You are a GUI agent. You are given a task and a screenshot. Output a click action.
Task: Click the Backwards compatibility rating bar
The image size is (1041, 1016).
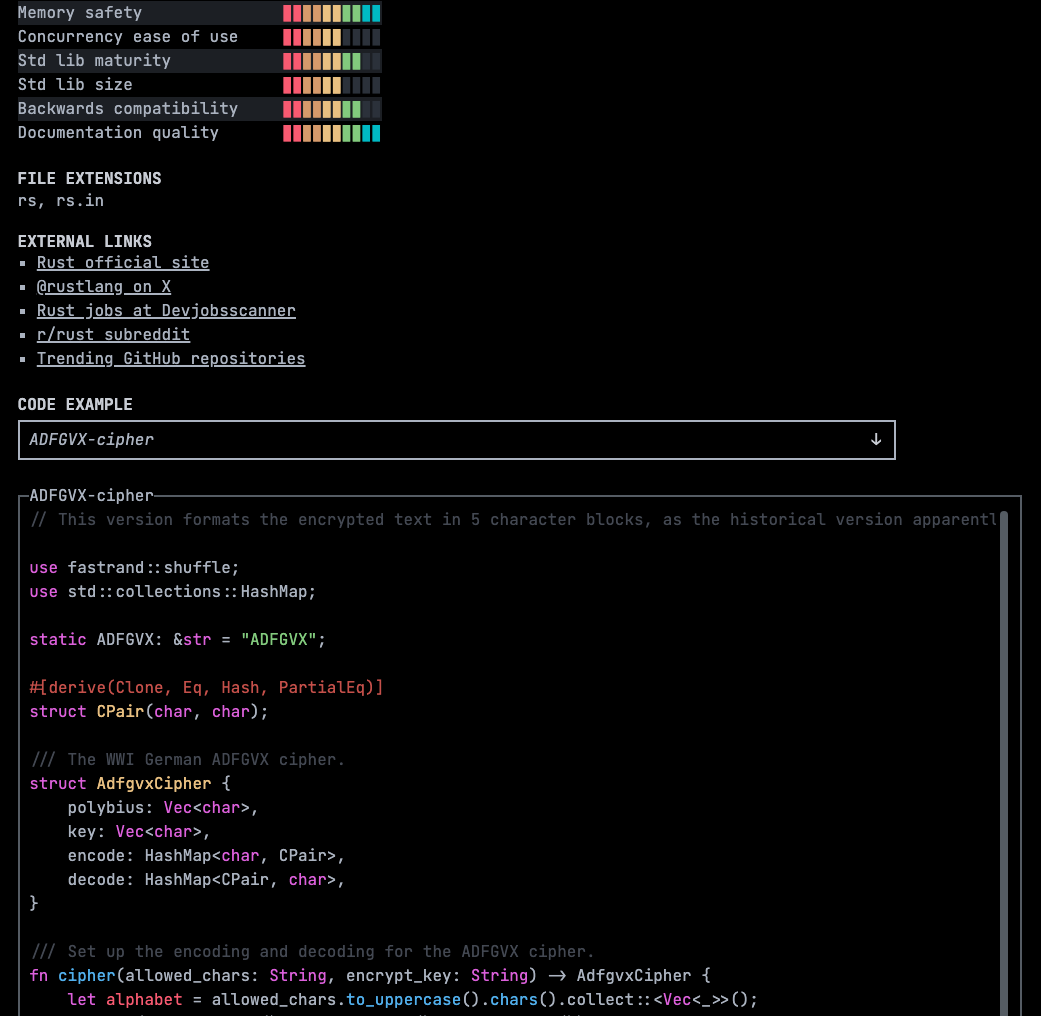331,109
